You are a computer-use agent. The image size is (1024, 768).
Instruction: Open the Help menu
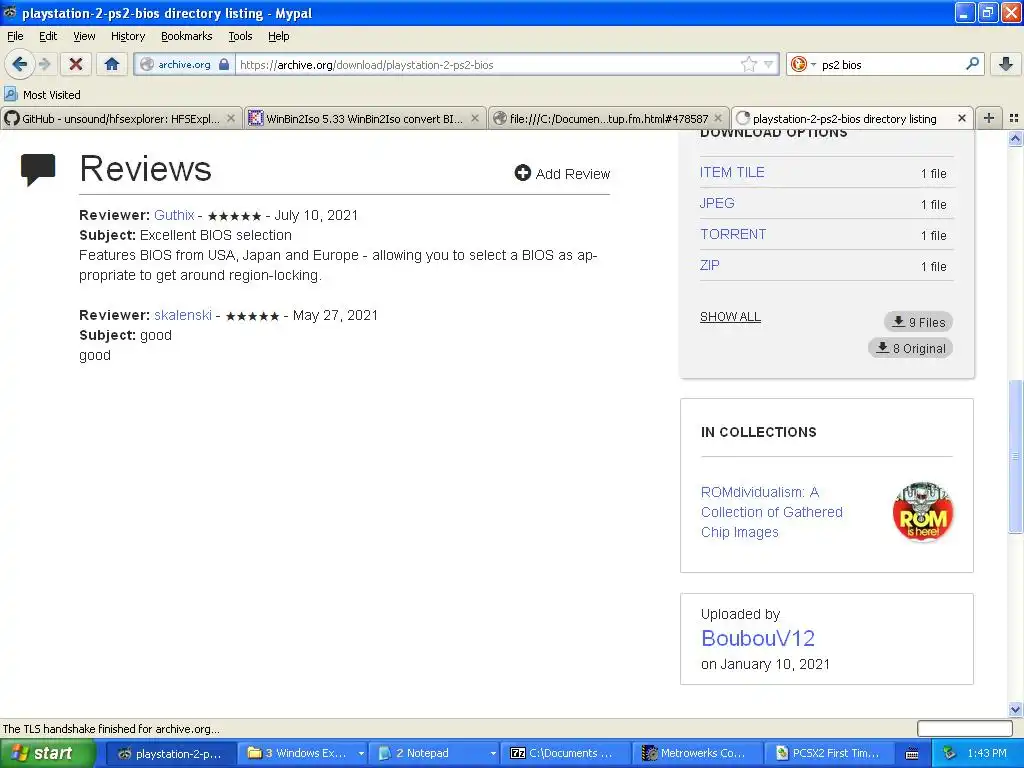(279, 36)
